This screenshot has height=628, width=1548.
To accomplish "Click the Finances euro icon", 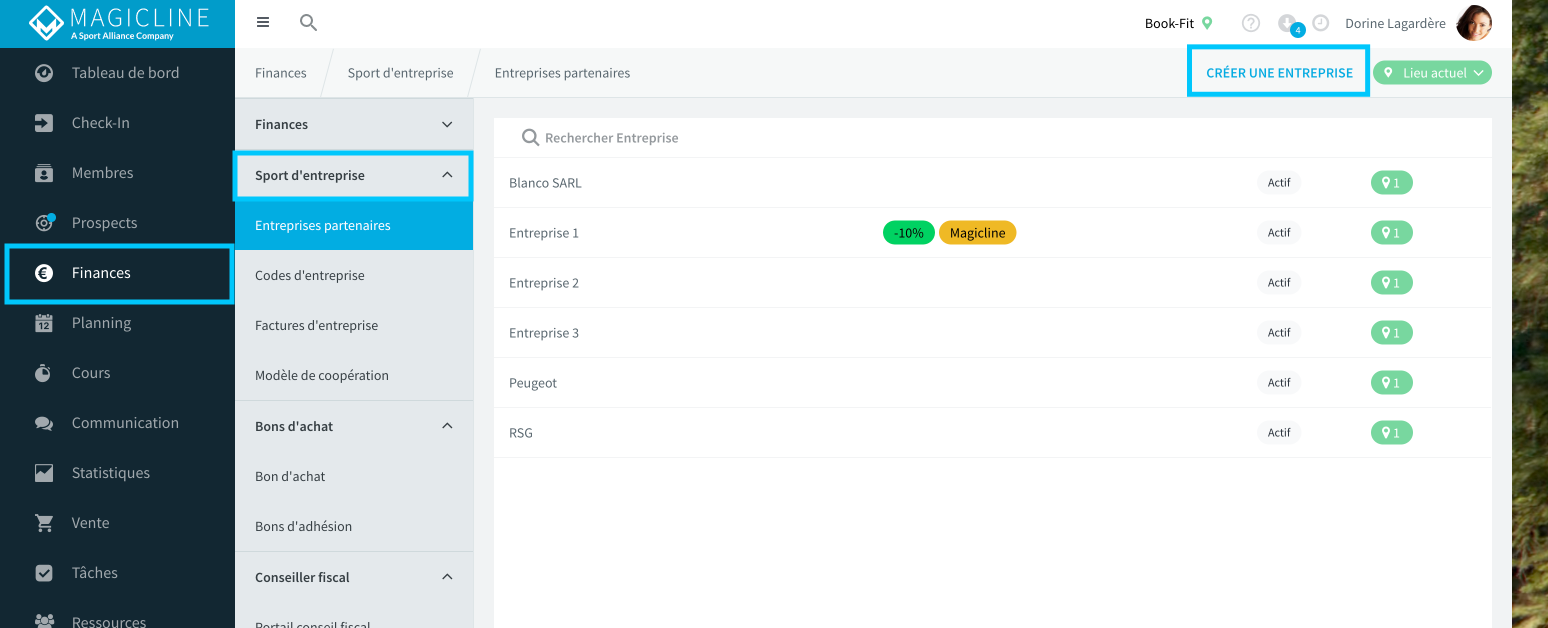I will (x=44, y=273).
